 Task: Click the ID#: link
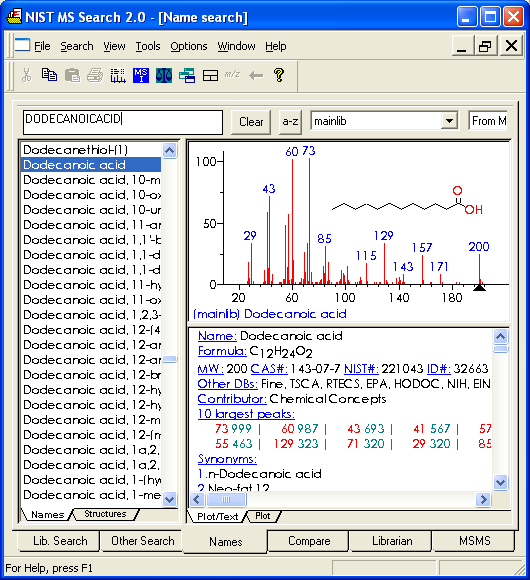coord(439,369)
